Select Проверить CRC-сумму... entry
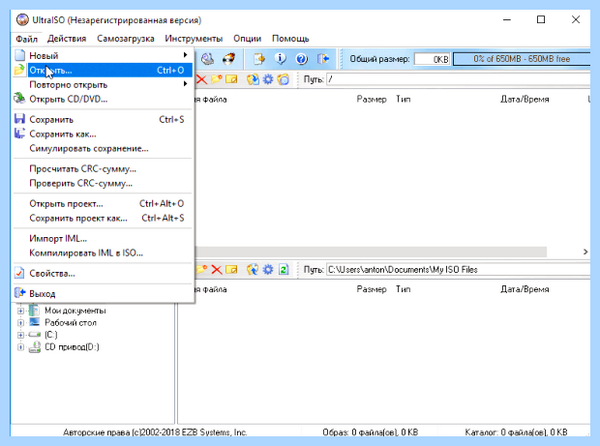Viewport: 600px width, 446px height. click(x=103, y=183)
